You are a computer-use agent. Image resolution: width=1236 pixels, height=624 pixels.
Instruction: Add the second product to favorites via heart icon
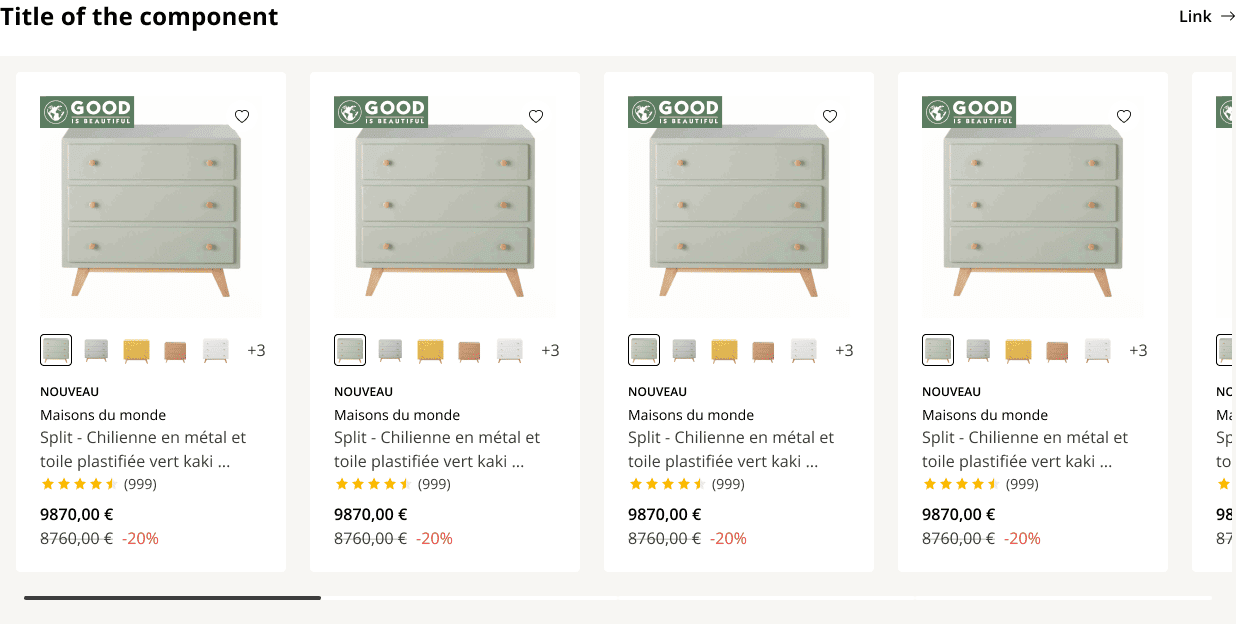click(536, 116)
